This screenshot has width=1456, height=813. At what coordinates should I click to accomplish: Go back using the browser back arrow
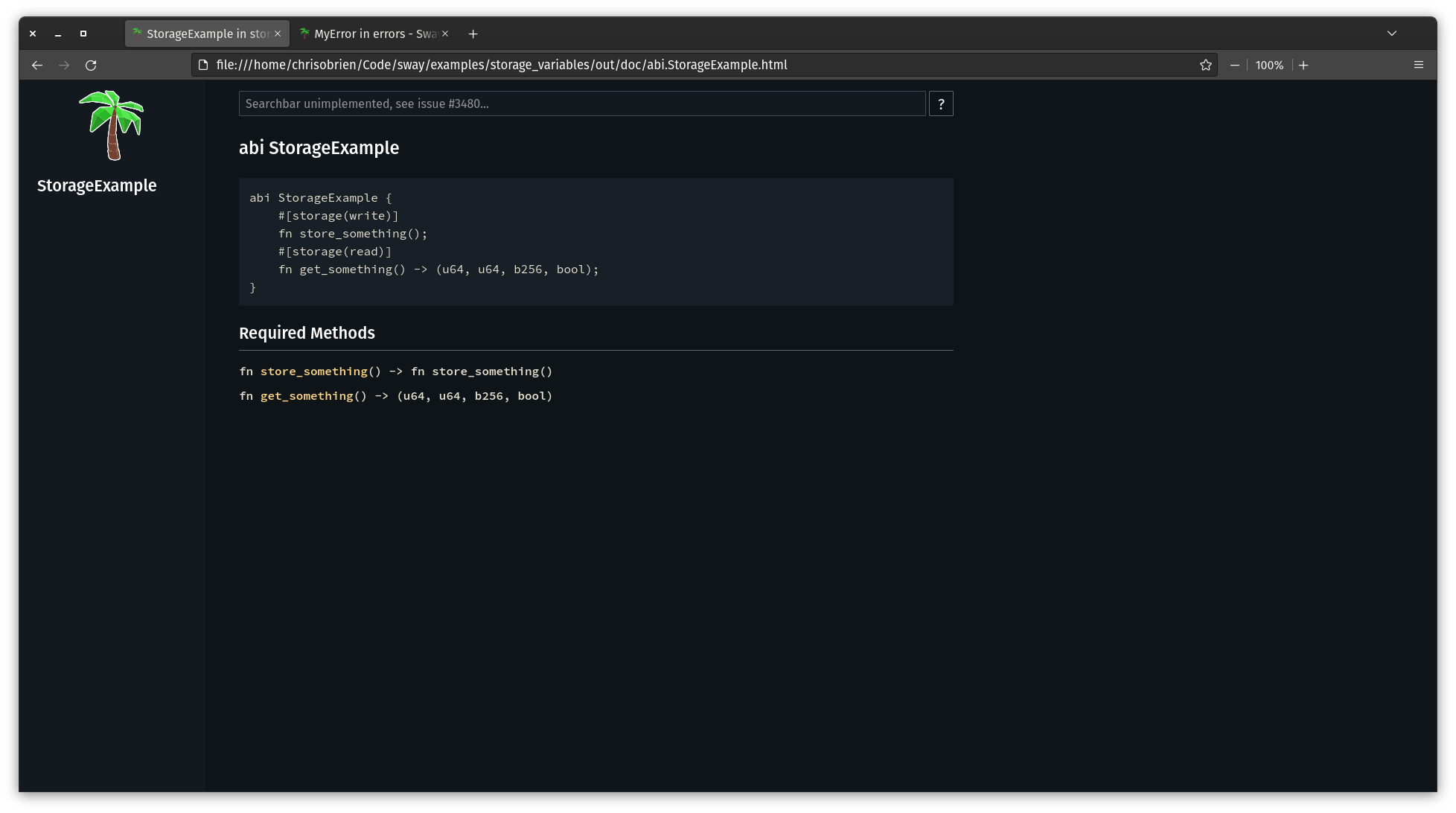[37, 66]
